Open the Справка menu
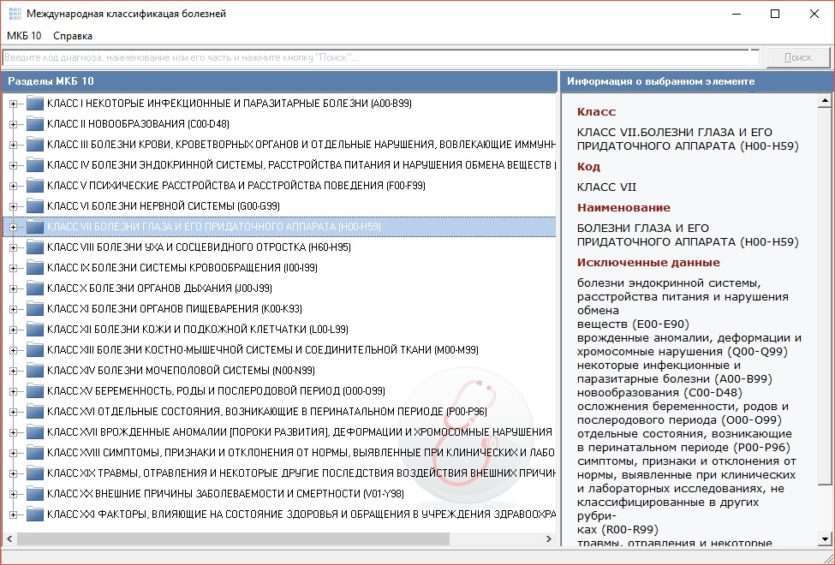835x565 pixels. pyautogui.click(x=73, y=36)
